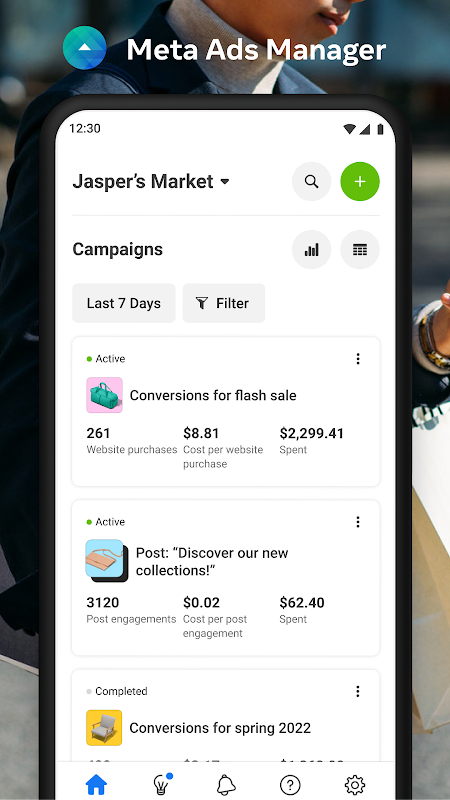The height and width of the screenshot is (800, 450).
Task: Open the Last 7 Days date range
Action: pos(123,303)
